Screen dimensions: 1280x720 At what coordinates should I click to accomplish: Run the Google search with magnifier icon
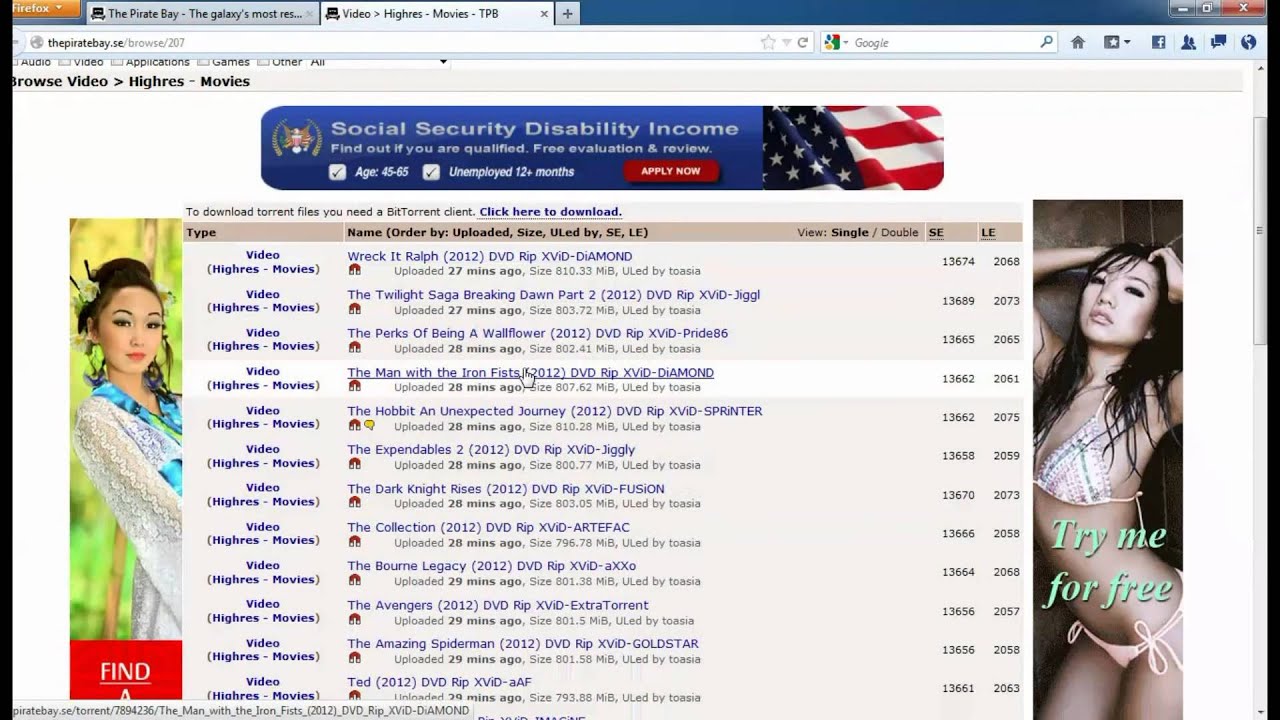click(x=1046, y=42)
